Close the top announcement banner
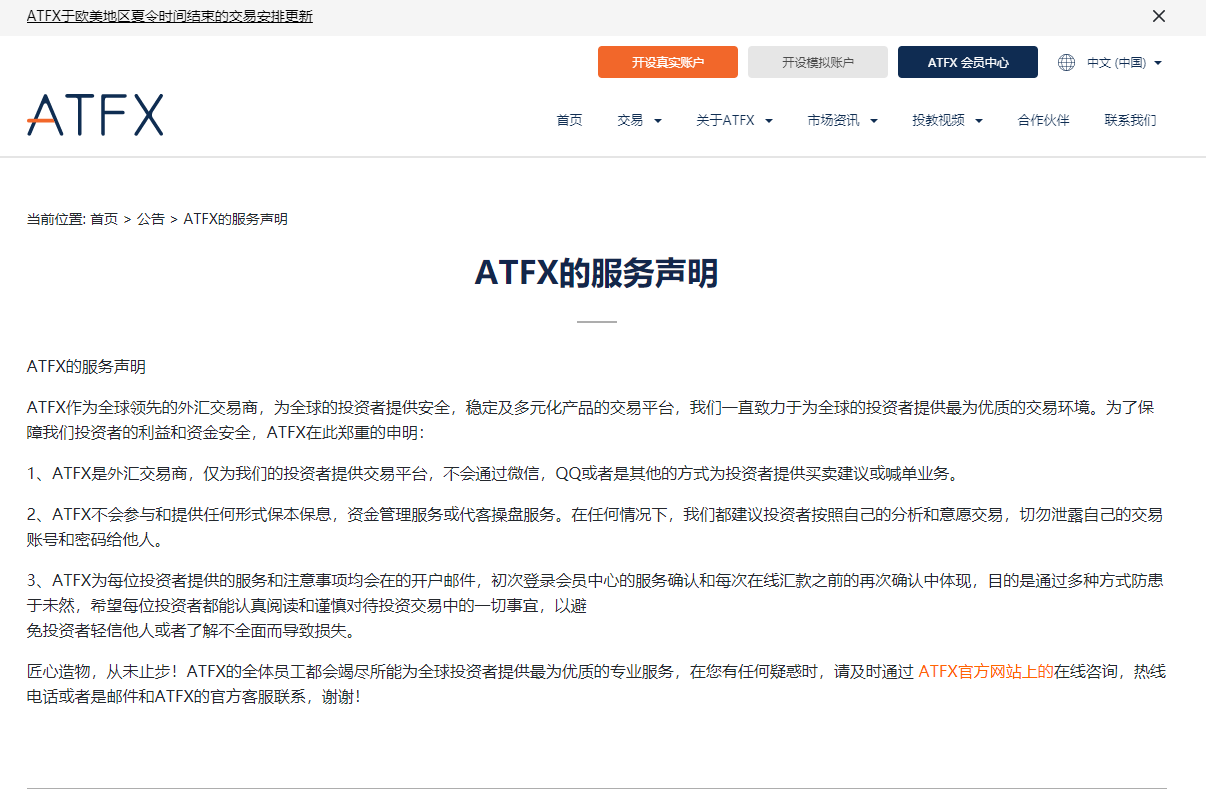Image resolution: width=1206 pixels, height=796 pixels. [1159, 16]
